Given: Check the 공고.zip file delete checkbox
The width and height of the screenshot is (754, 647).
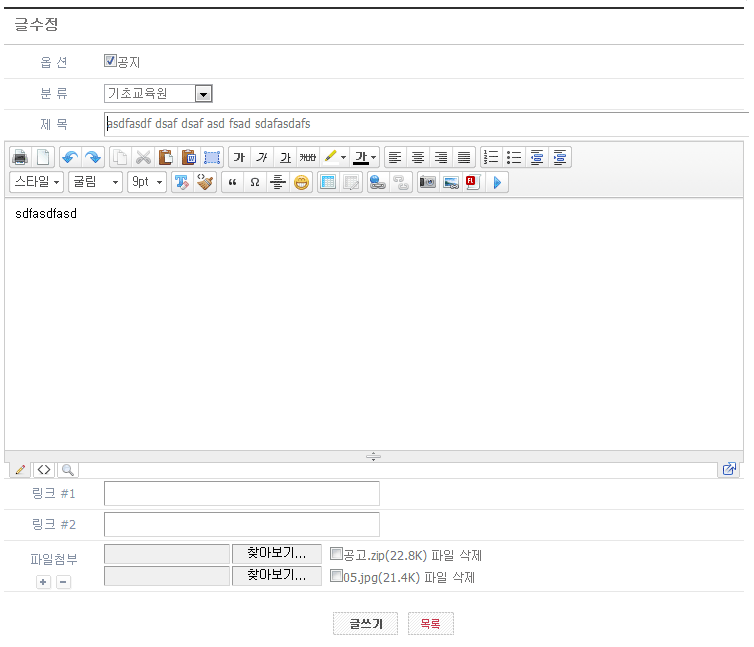Looking at the screenshot, I should (x=336, y=554).
